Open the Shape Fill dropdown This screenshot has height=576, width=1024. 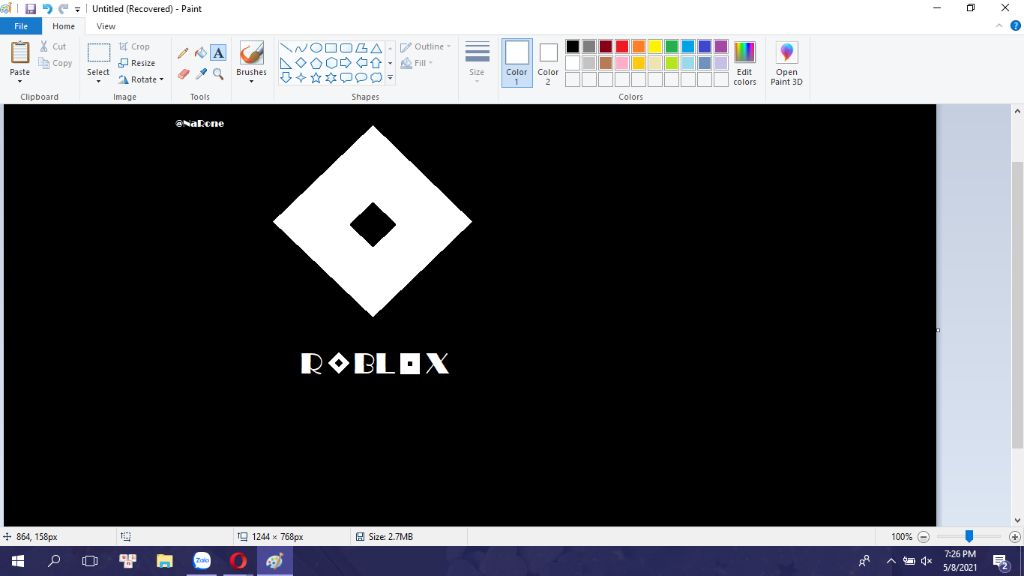click(x=417, y=63)
